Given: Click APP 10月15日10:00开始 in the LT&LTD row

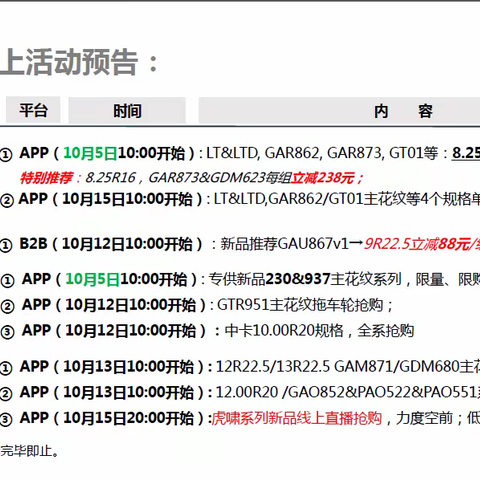Looking at the screenshot, I should tap(111, 199).
